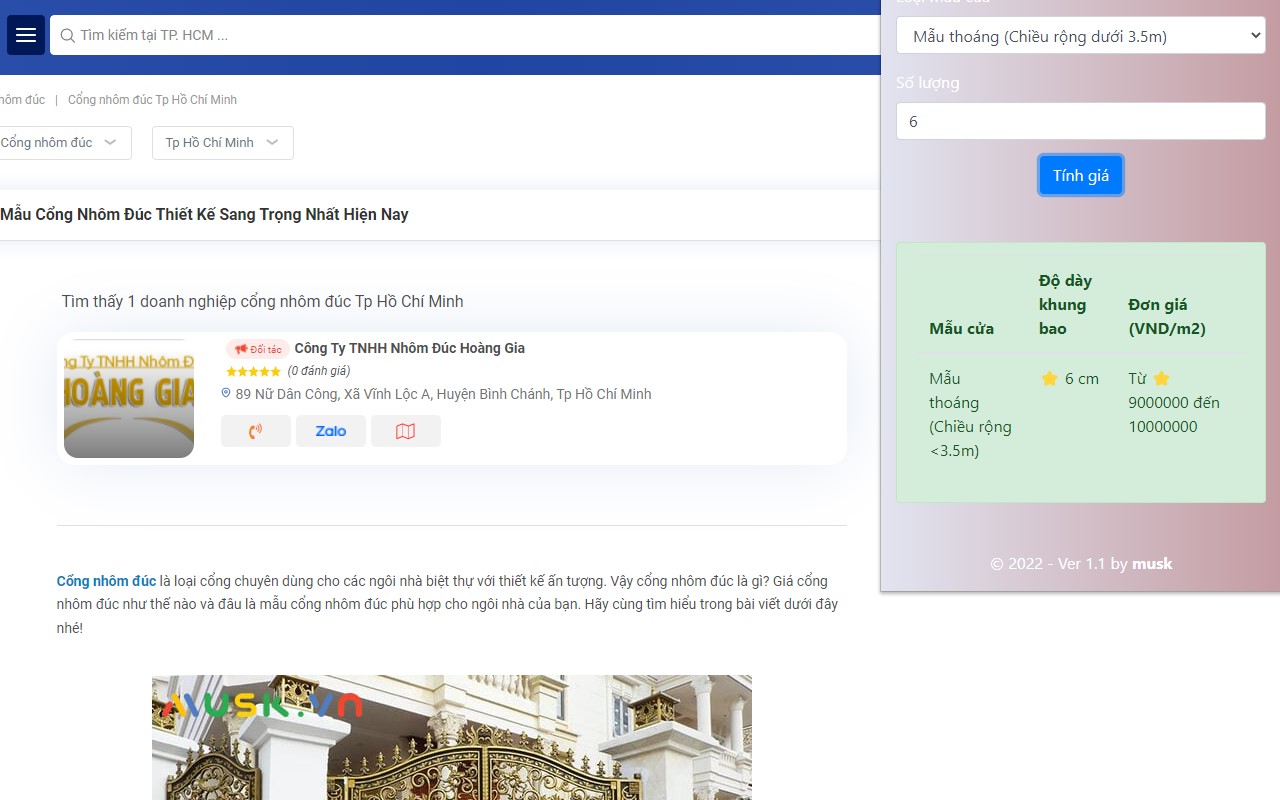Open Công Ty TNHH Nhôm Đúc Hoàng Gia listing
Screen dimensions: 1280x800
(409, 348)
